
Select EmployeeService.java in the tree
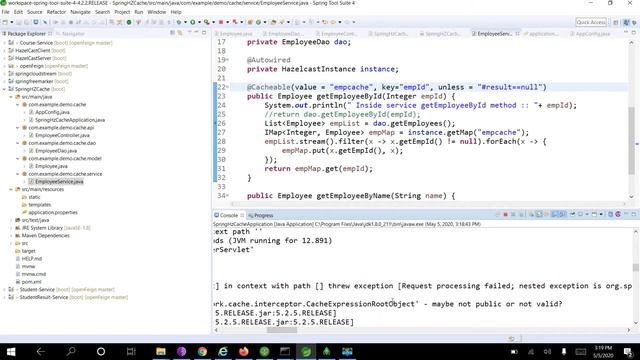pyautogui.click(x=59, y=182)
